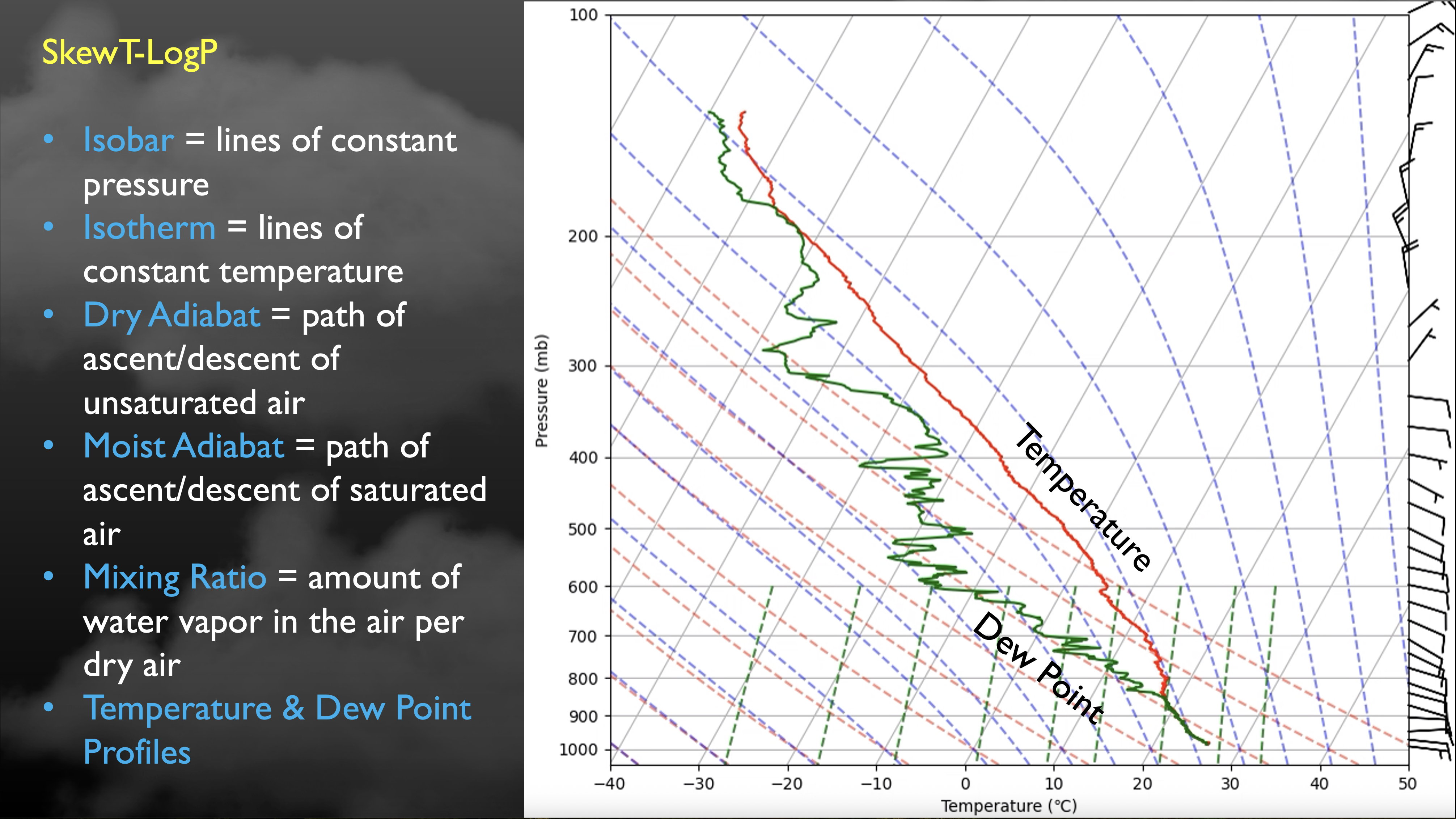Click the 50 temperature tick label
Viewport: 1456px width, 819px height.
pos(1408,784)
